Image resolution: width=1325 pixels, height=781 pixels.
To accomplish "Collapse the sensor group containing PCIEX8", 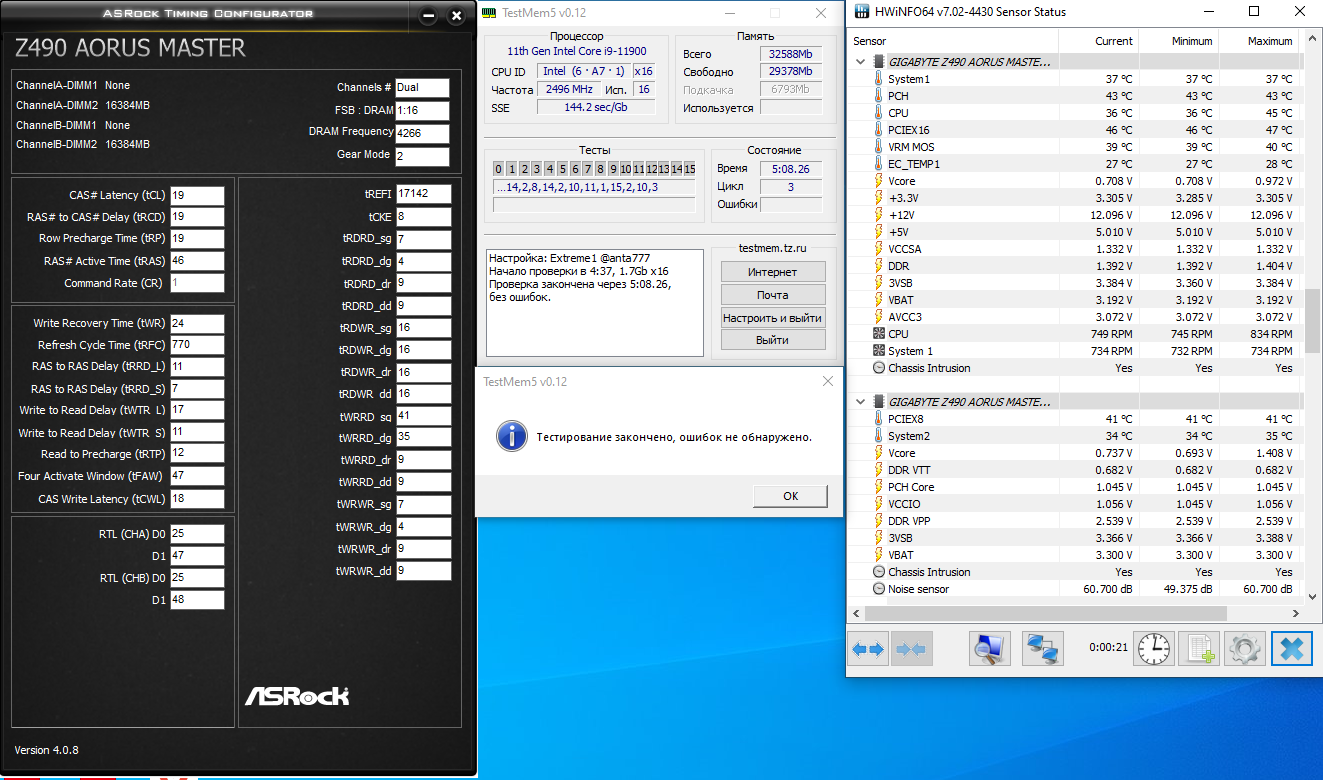I will click(860, 402).
